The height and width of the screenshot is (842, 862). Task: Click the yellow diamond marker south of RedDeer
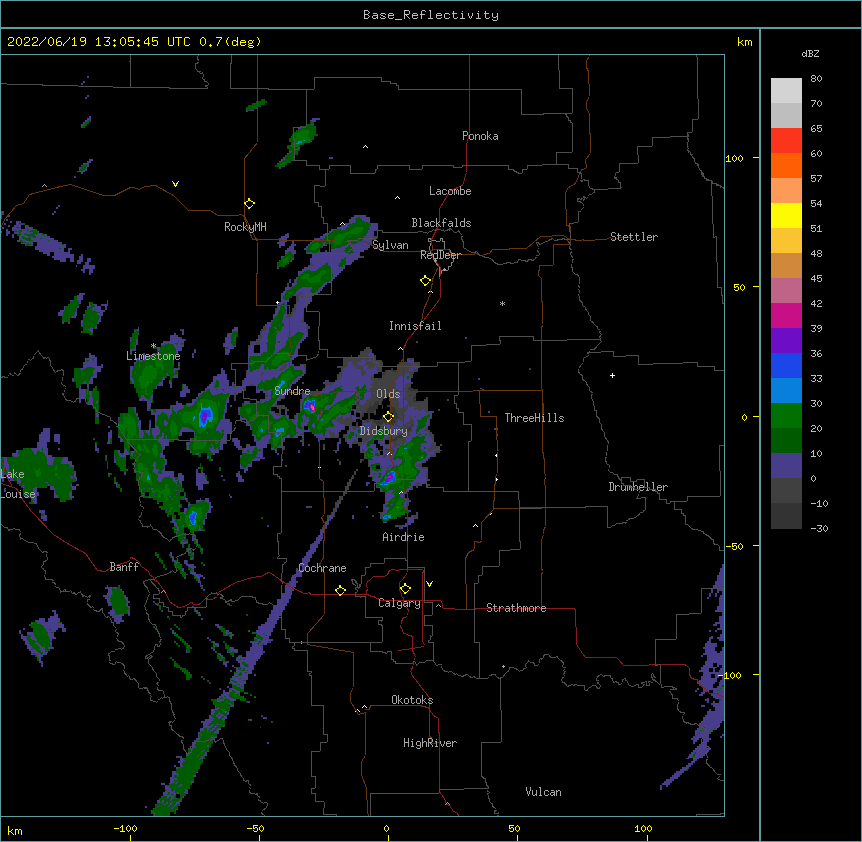coord(426,281)
